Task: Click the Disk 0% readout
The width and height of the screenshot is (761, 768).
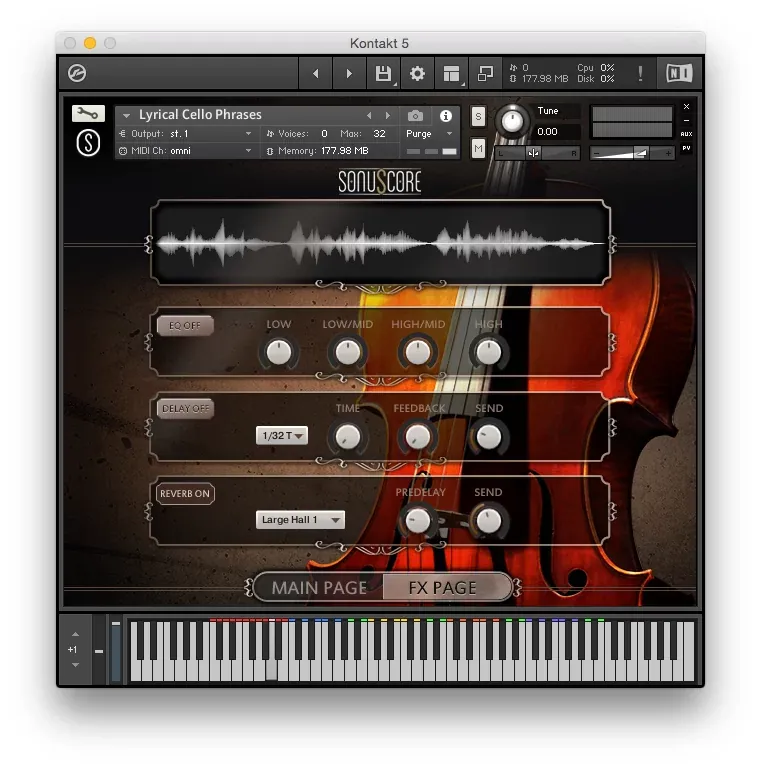Action: coord(595,79)
